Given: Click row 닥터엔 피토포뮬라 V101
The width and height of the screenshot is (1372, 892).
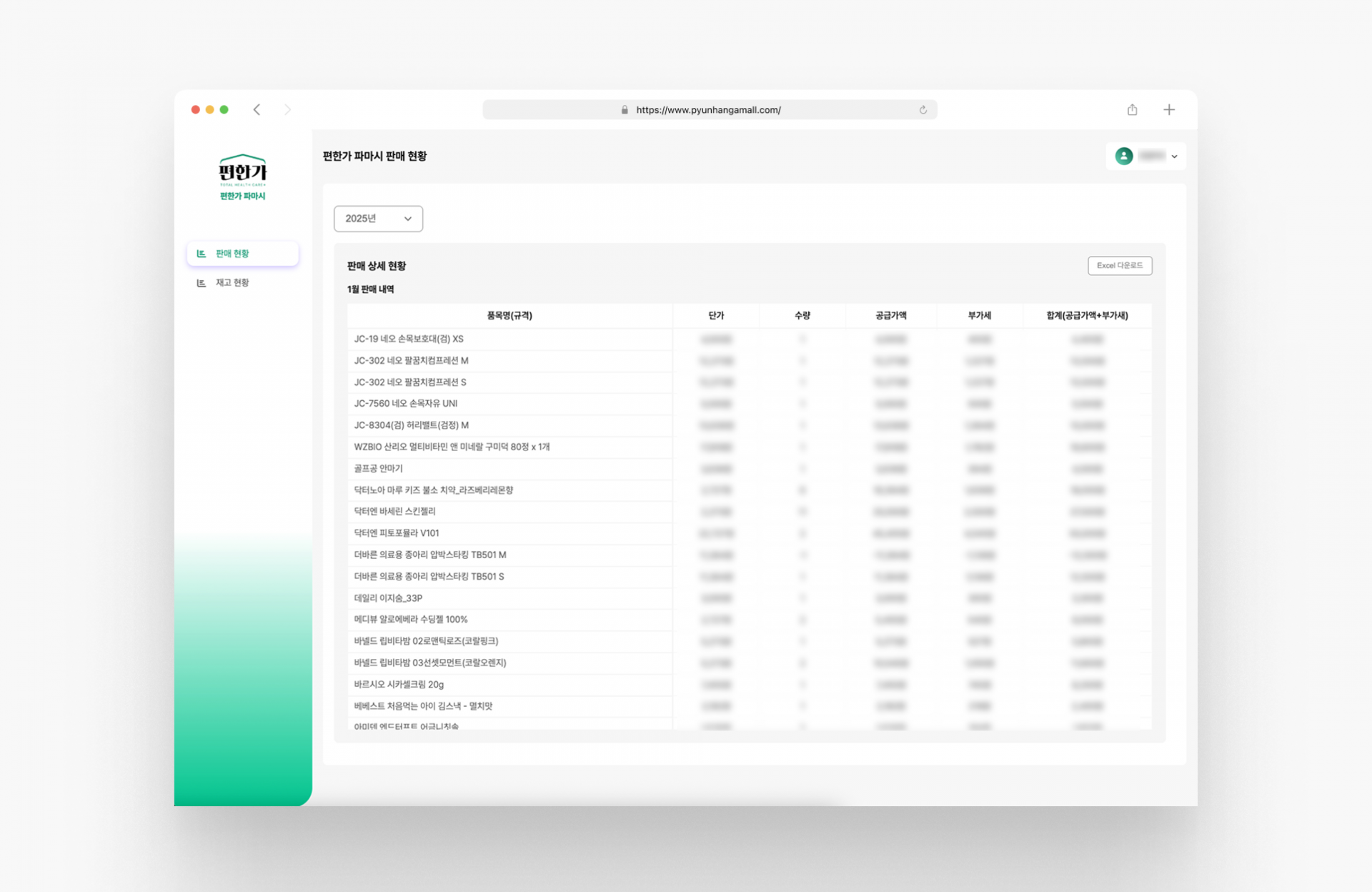Looking at the screenshot, I should (x=749, y=533).
